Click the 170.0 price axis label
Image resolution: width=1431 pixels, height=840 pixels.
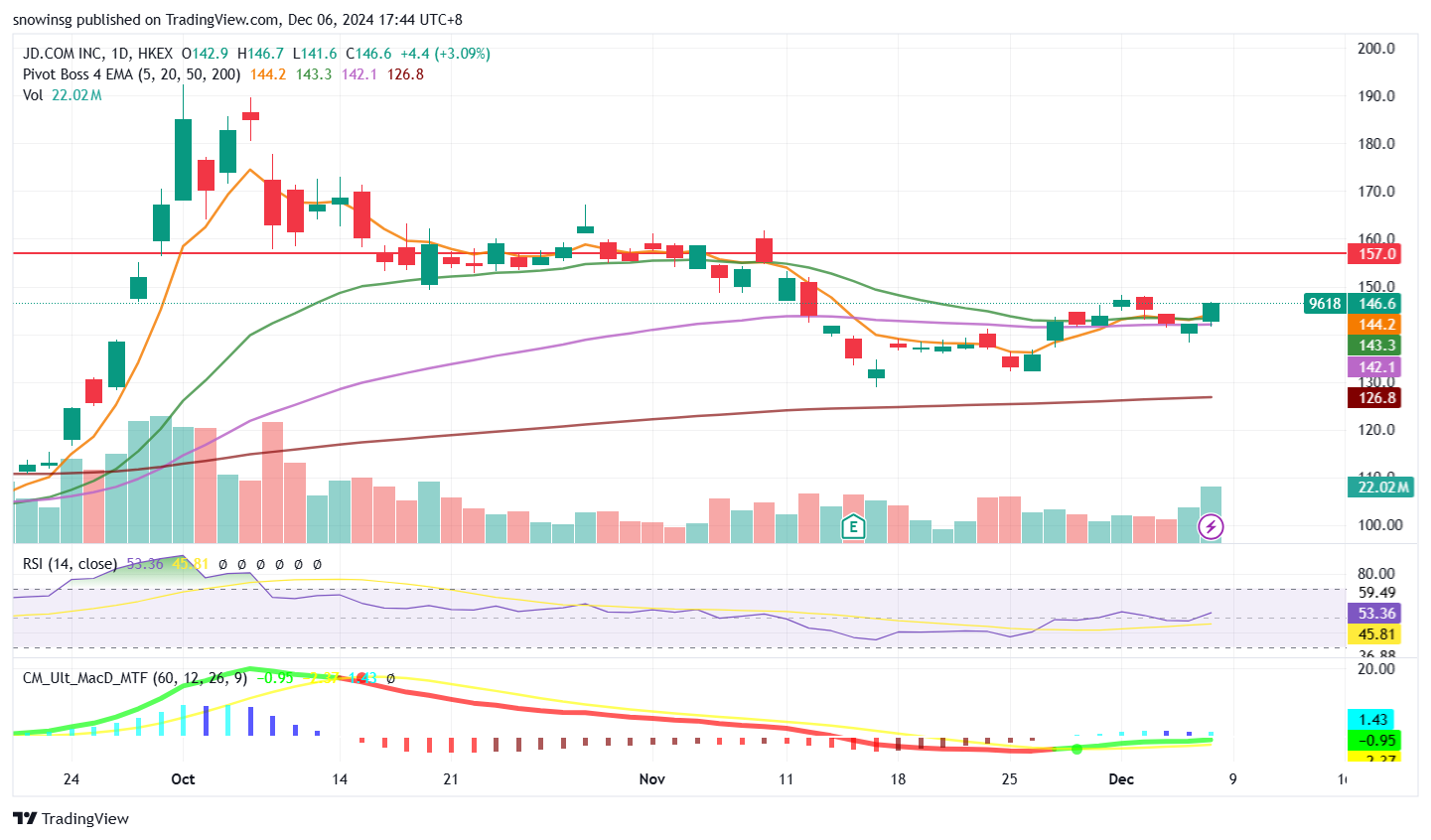pos(1376,192)
